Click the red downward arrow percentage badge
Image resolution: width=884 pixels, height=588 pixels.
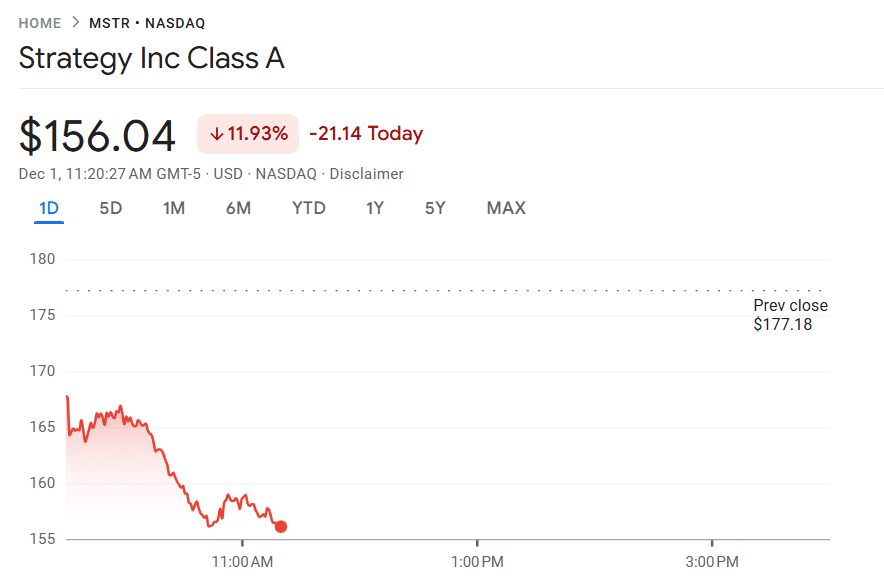tap(247, 133)
